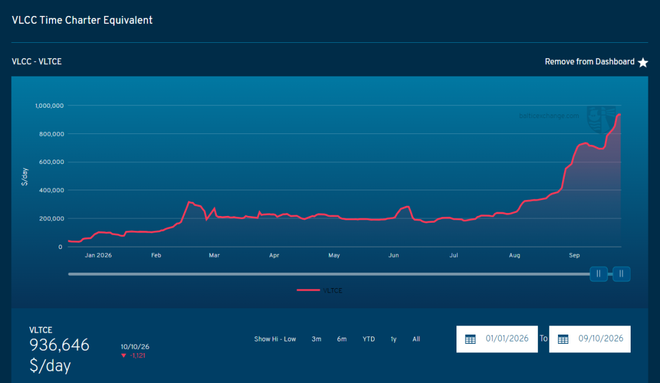
Task: Click the 936,646 VLTCE value
Action: [x=59, y=345]
